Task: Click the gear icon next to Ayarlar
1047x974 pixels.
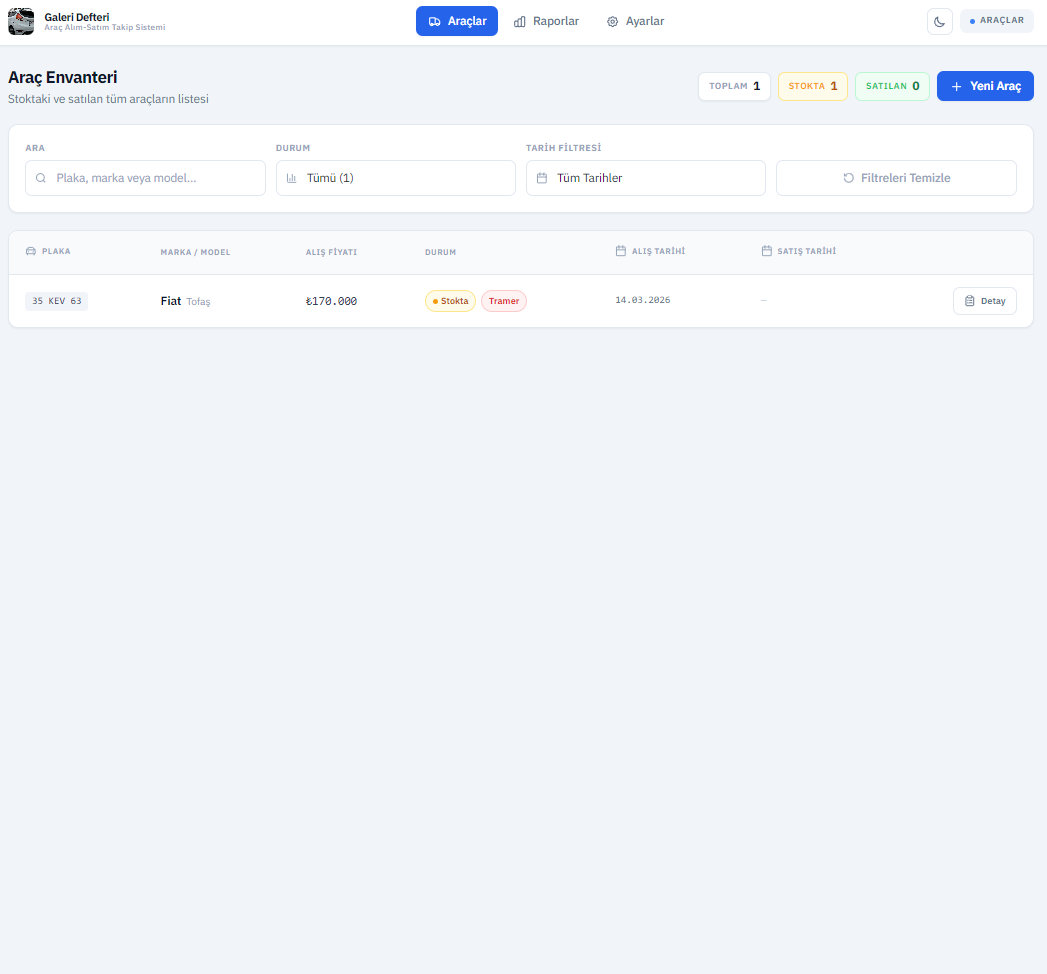Action: point(613,21)
